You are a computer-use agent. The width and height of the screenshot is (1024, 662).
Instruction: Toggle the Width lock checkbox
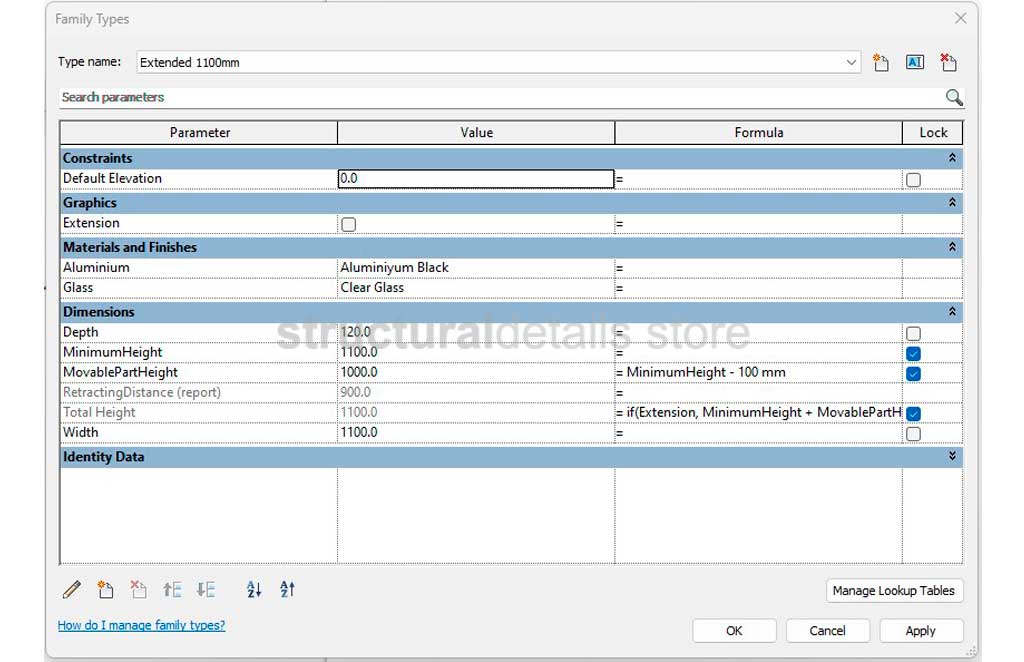[x=913, y=433]
